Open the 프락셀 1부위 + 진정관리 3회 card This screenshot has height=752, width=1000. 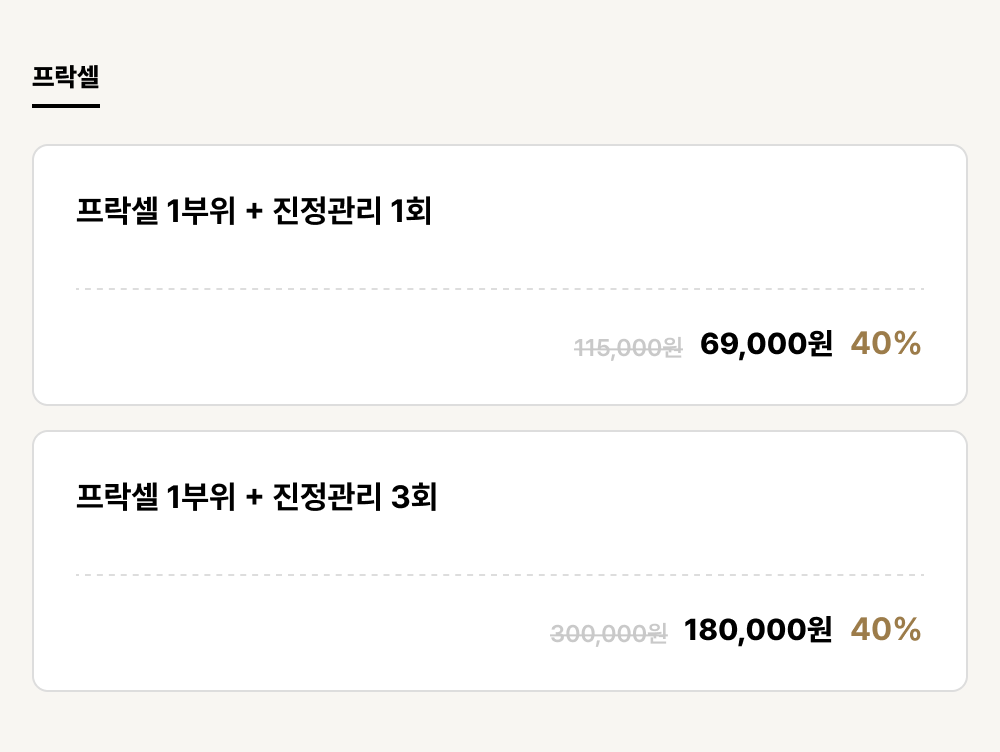[x=500, y=561]
